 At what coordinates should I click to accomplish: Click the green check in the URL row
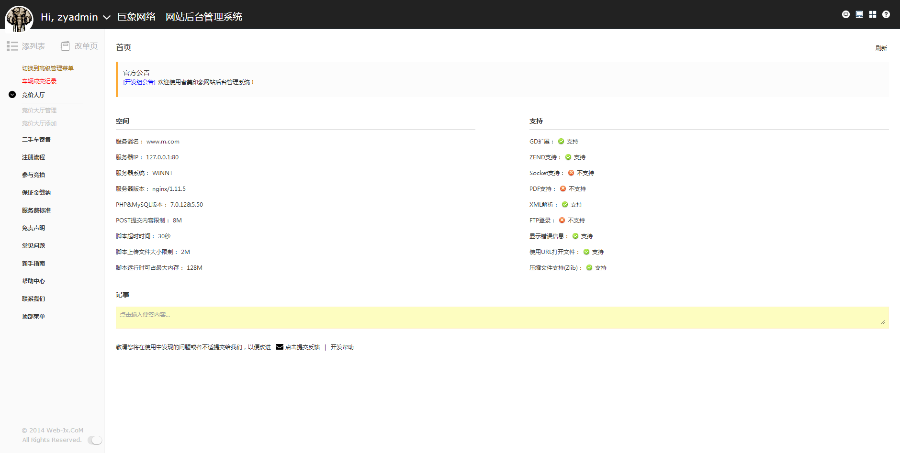tap(586, 251)
